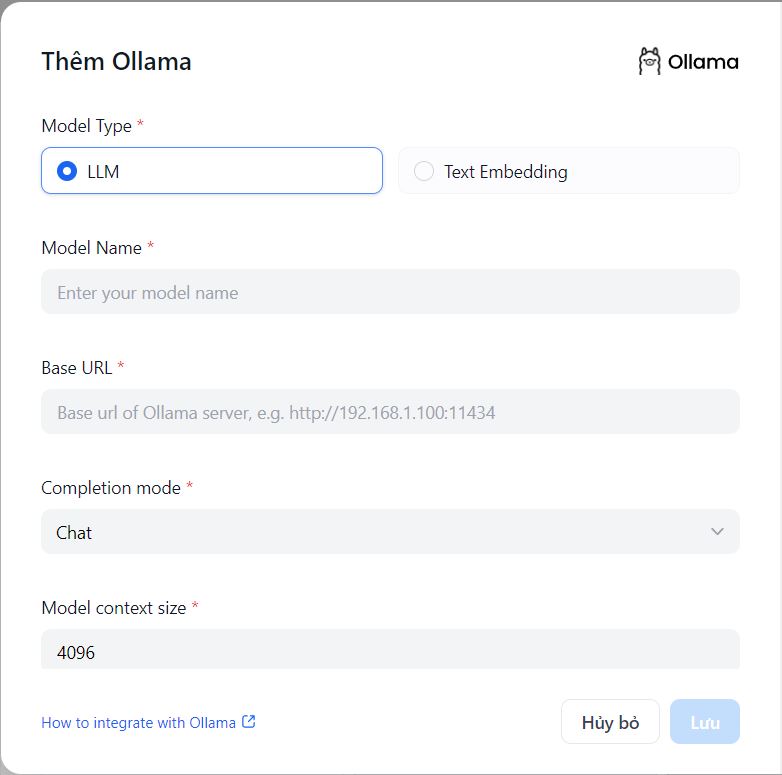Click the Base URL label
The image size is (782, 775).
(x=76, y=368)
